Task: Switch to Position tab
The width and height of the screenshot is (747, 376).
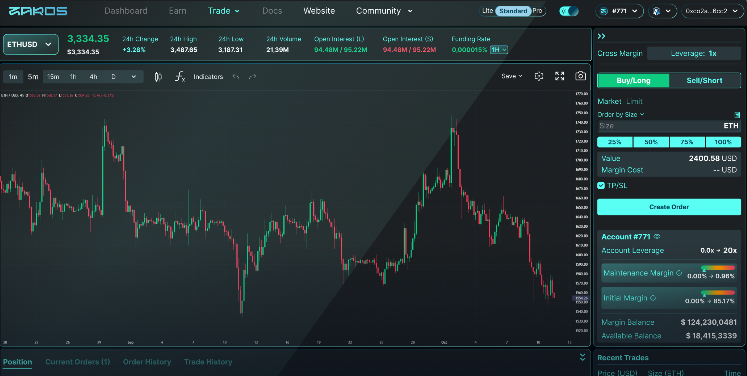Action: 18,362
